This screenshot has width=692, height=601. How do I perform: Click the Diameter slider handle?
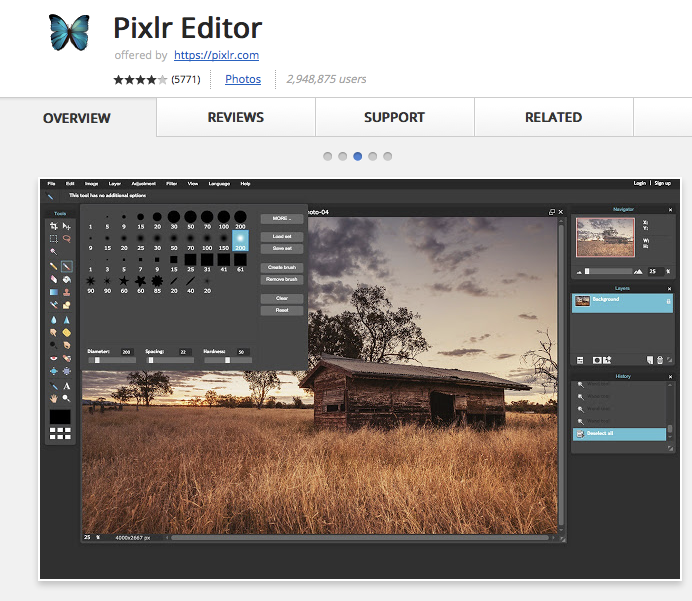click(97, 361)
